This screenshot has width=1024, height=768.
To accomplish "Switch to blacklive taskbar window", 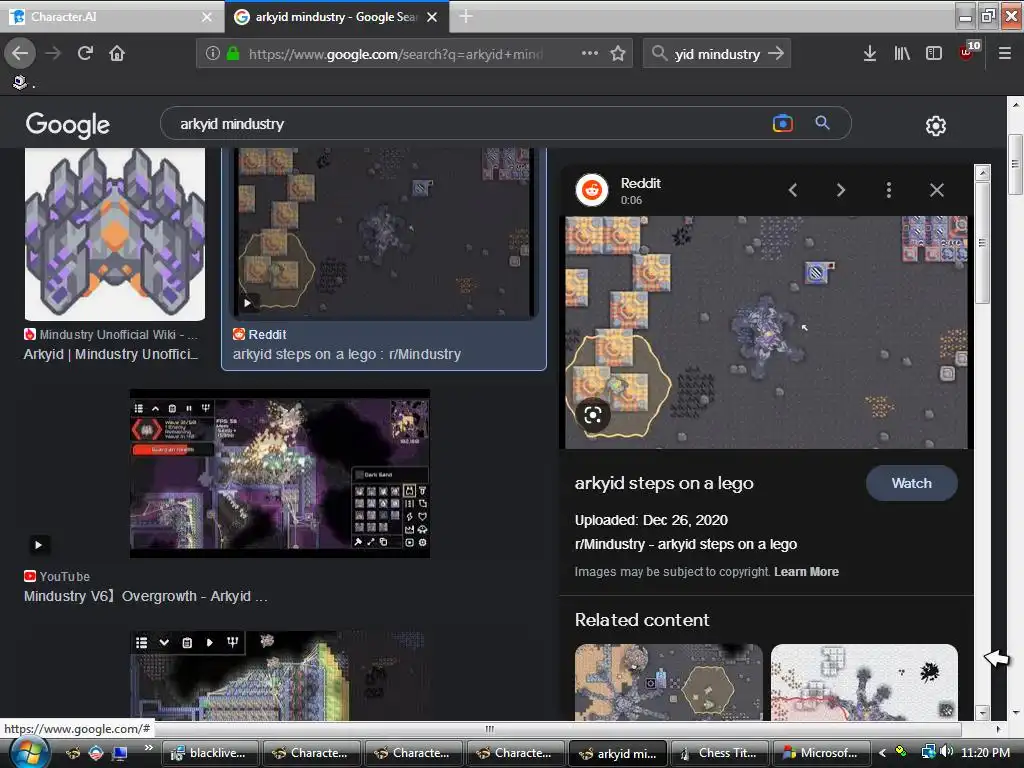I will 209,753.
